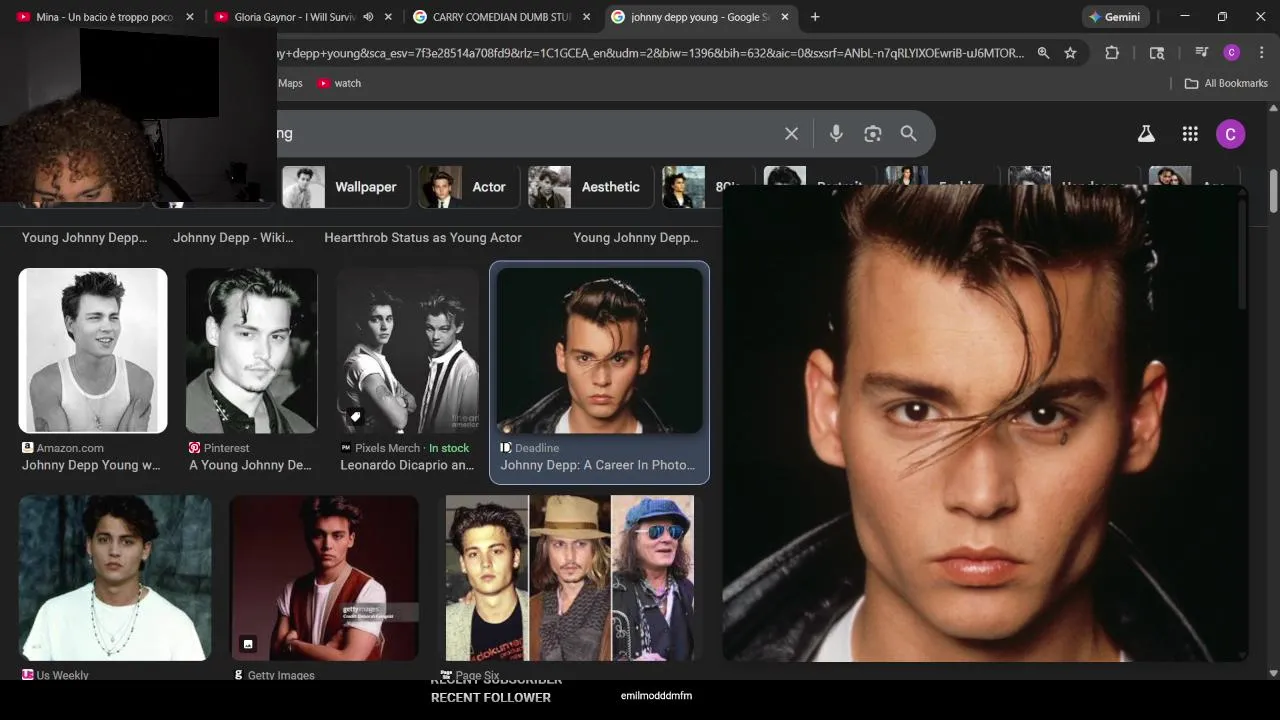Click the Pixels Merch In stock label
Image resolution: width=1280 pixels, height=720 pixels.
point(449,448)
